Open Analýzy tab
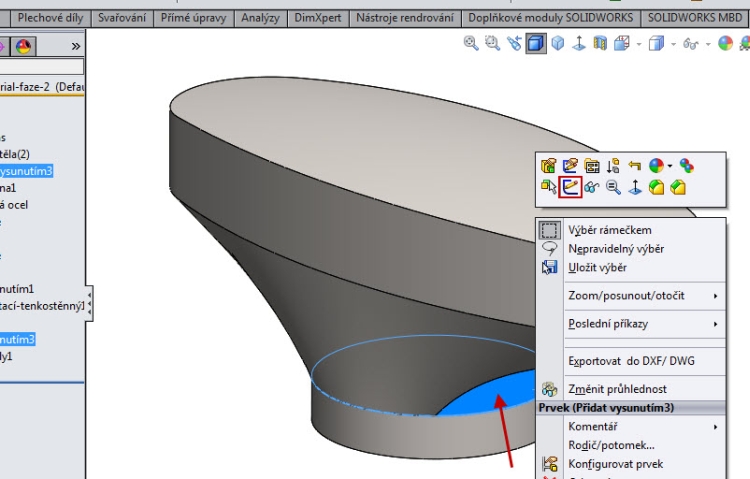 click(x=260, y=18)
